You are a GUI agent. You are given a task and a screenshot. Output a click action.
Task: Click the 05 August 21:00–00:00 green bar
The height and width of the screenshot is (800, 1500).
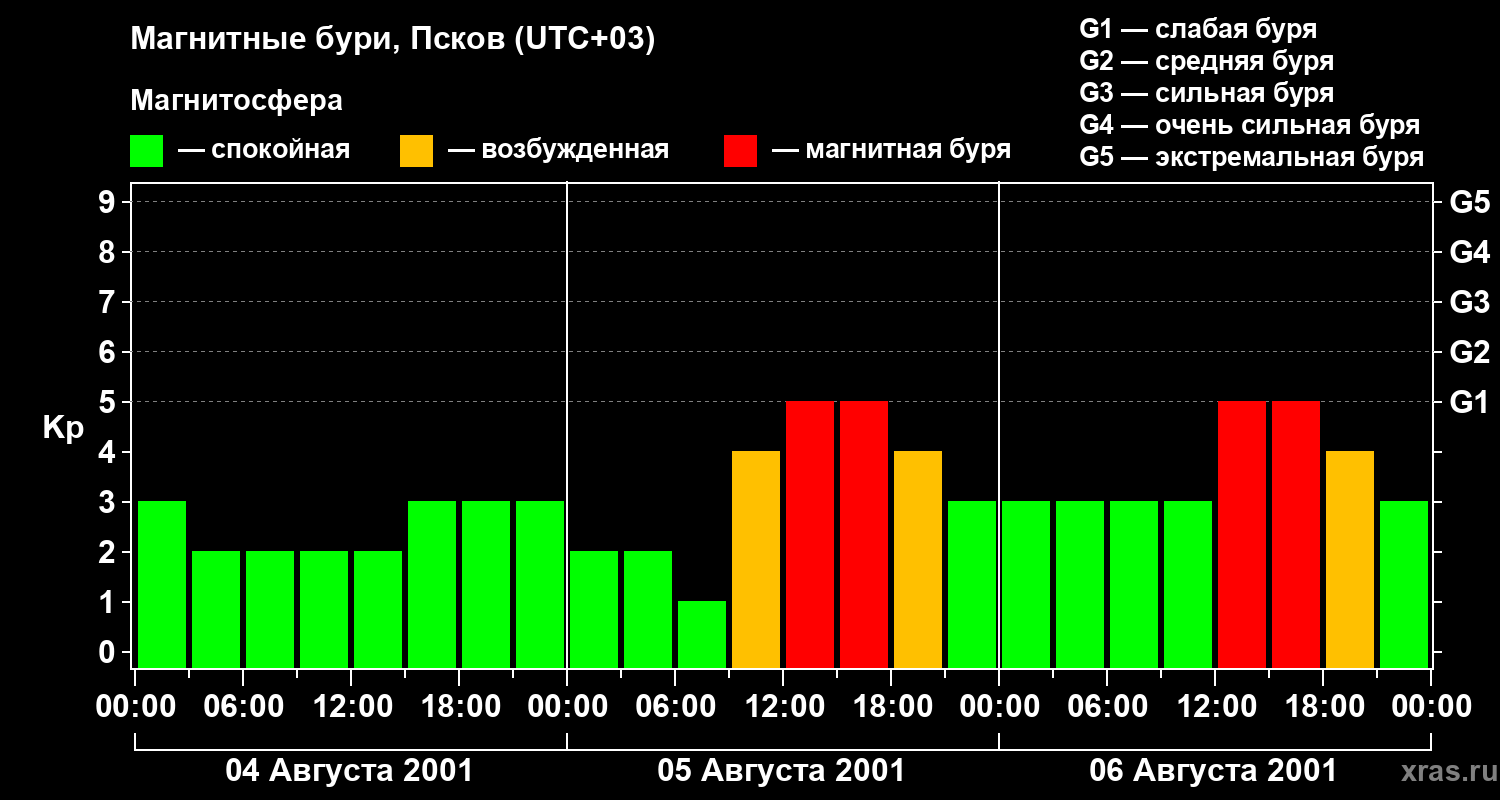(972, 584)
